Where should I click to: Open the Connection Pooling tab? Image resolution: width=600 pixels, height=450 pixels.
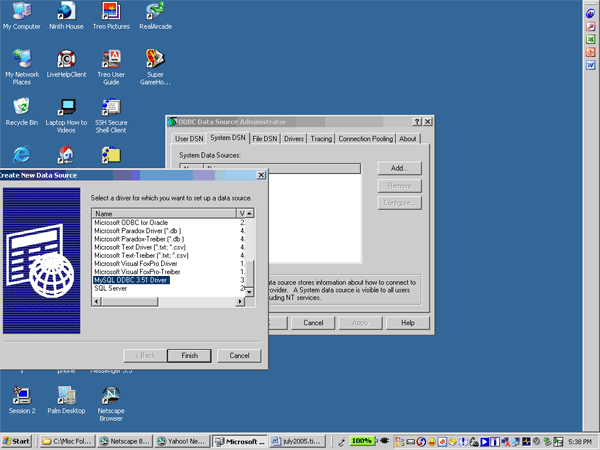pyautogui.click(x=365, y=139)
